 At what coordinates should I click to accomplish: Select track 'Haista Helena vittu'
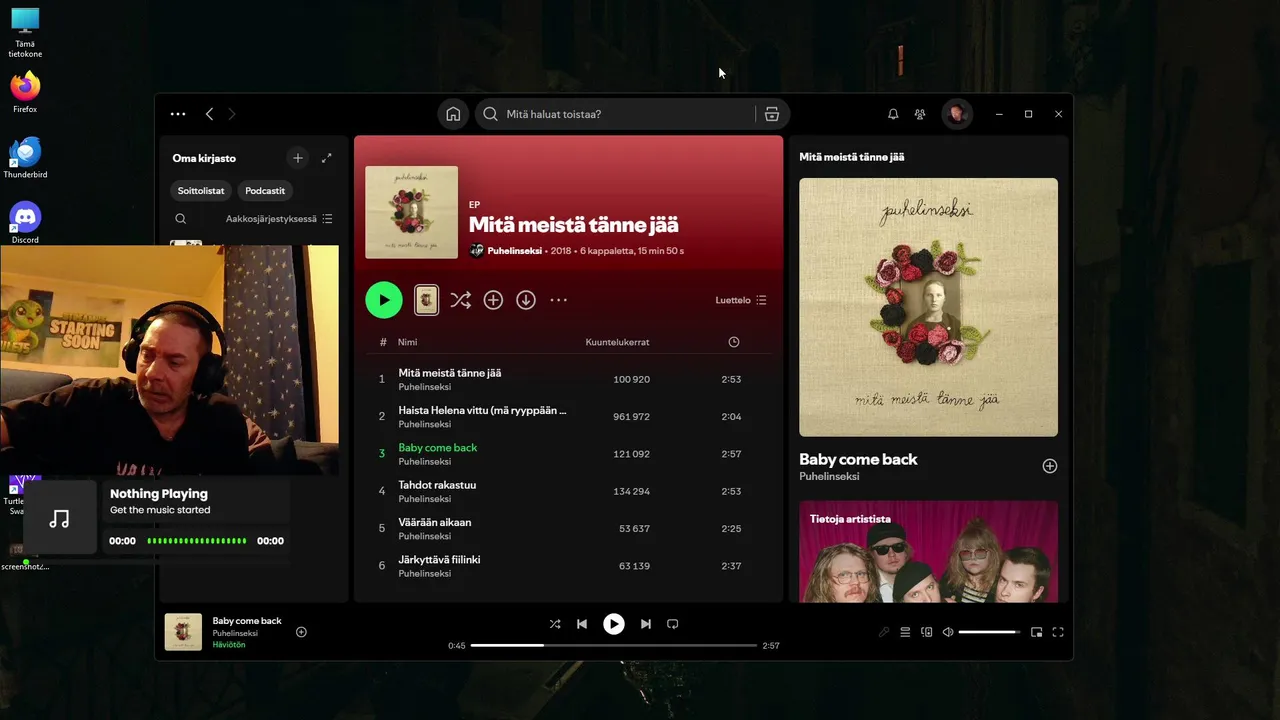pos(568,416)
